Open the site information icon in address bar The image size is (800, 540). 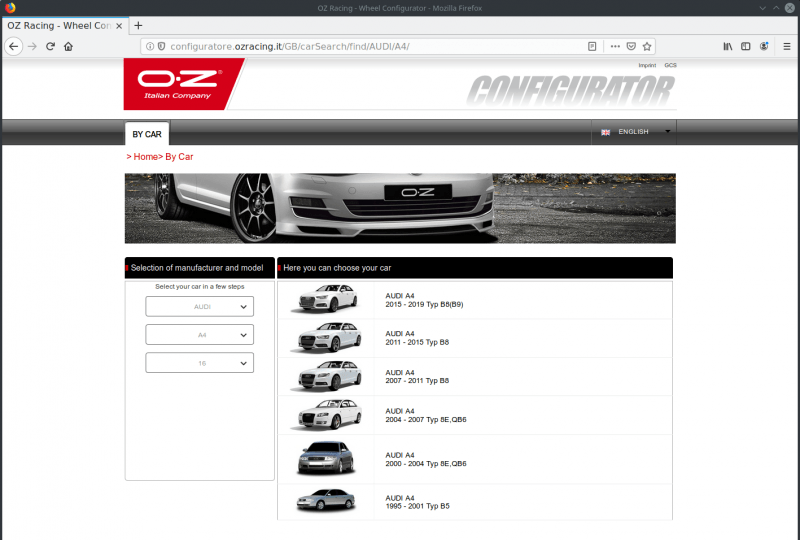point(150,46)
